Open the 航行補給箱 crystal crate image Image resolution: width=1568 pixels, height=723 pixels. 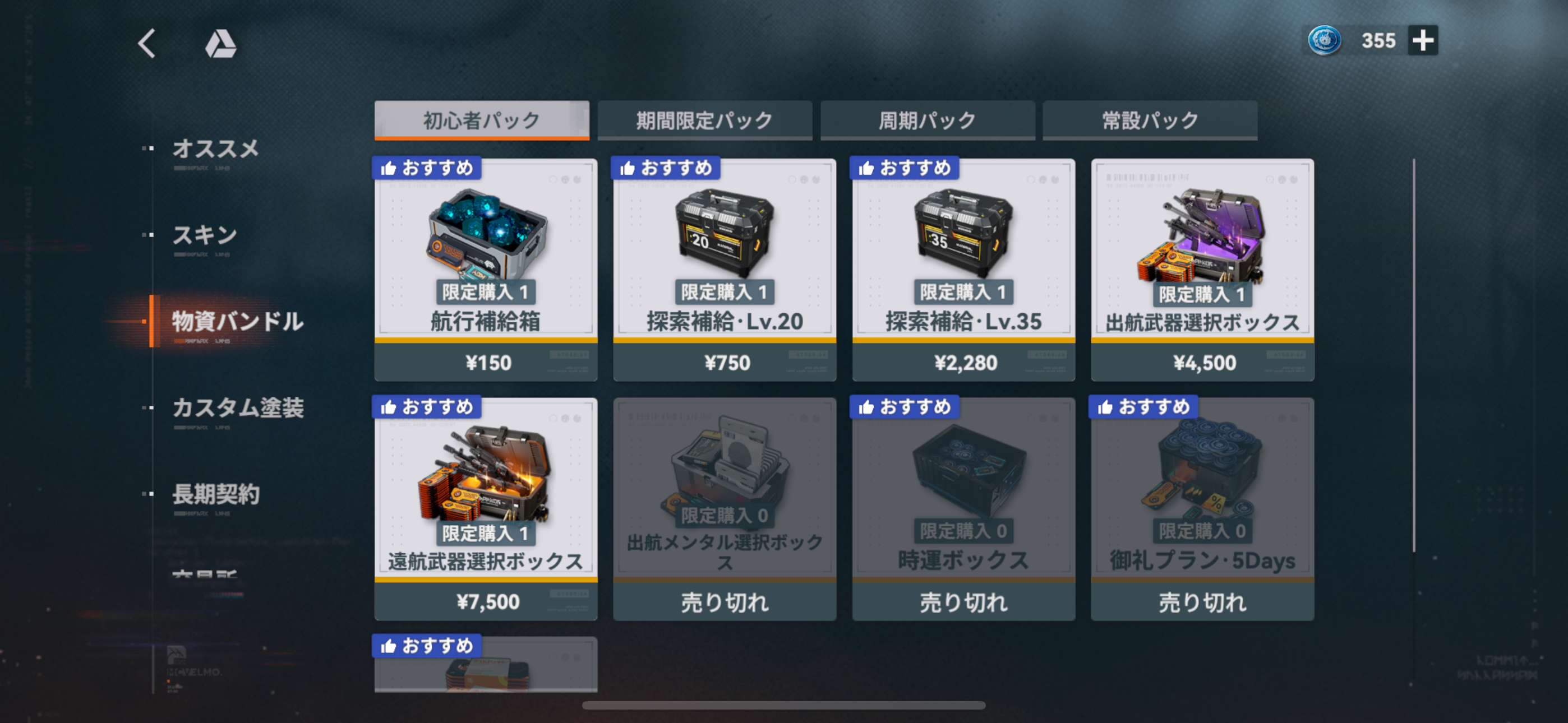pos(487,232)
